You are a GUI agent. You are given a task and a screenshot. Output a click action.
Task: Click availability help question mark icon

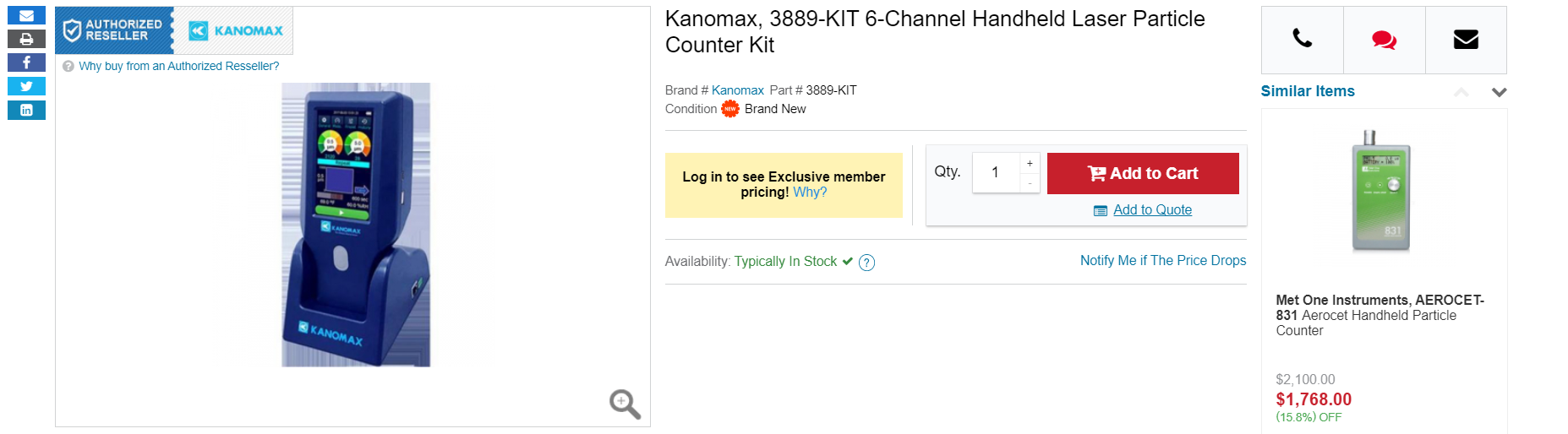(x=866, y=263)
